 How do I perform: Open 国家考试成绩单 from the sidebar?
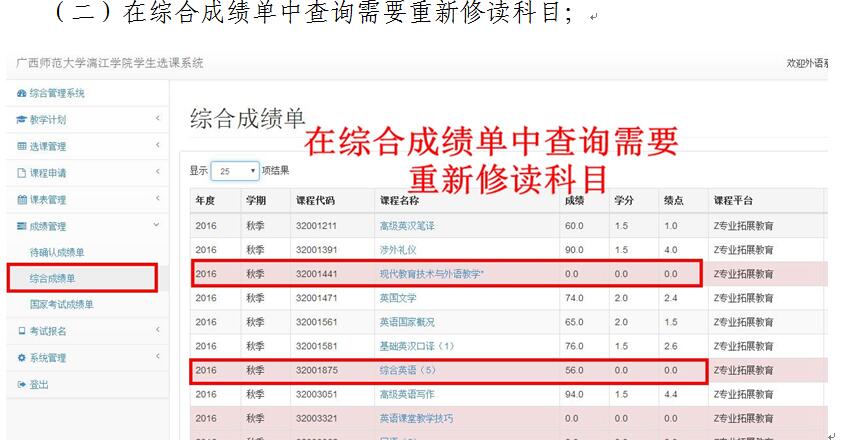pyautogui.click(x=62, y=304)
